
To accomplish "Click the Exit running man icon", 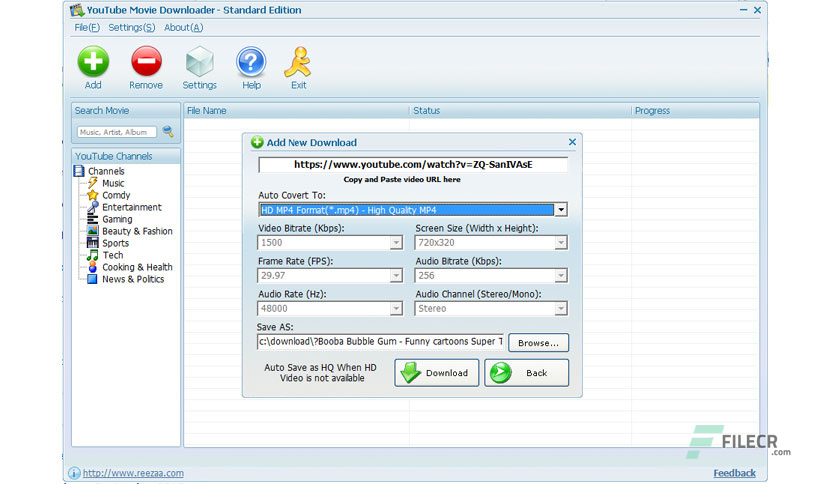I will [x=298, y=62].
